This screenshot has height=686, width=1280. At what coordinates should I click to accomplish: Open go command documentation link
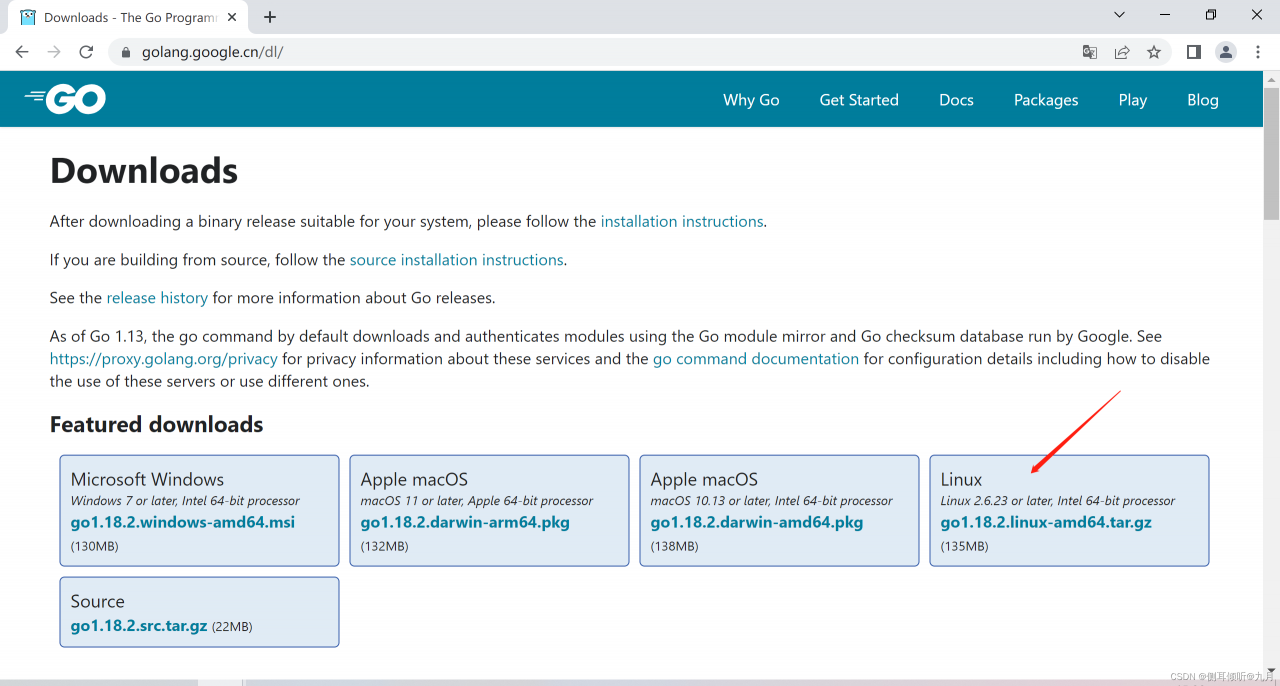coord(756,359)
